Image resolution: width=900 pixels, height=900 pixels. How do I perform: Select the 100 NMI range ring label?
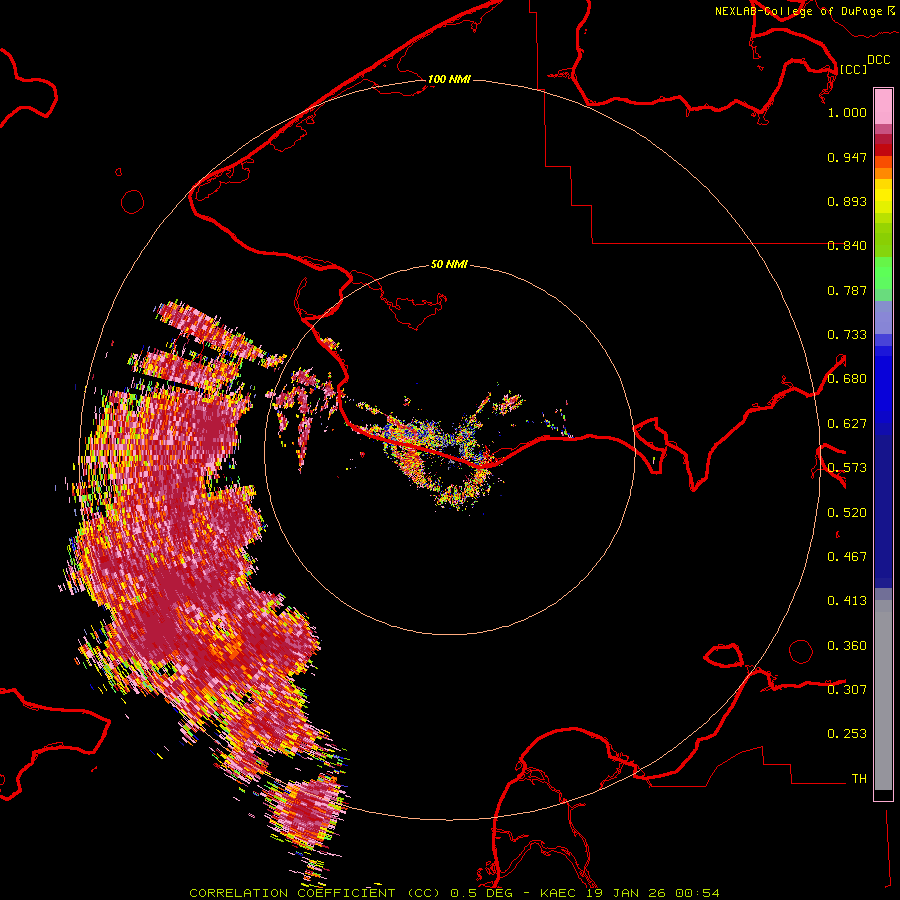(x=449, y=79)
